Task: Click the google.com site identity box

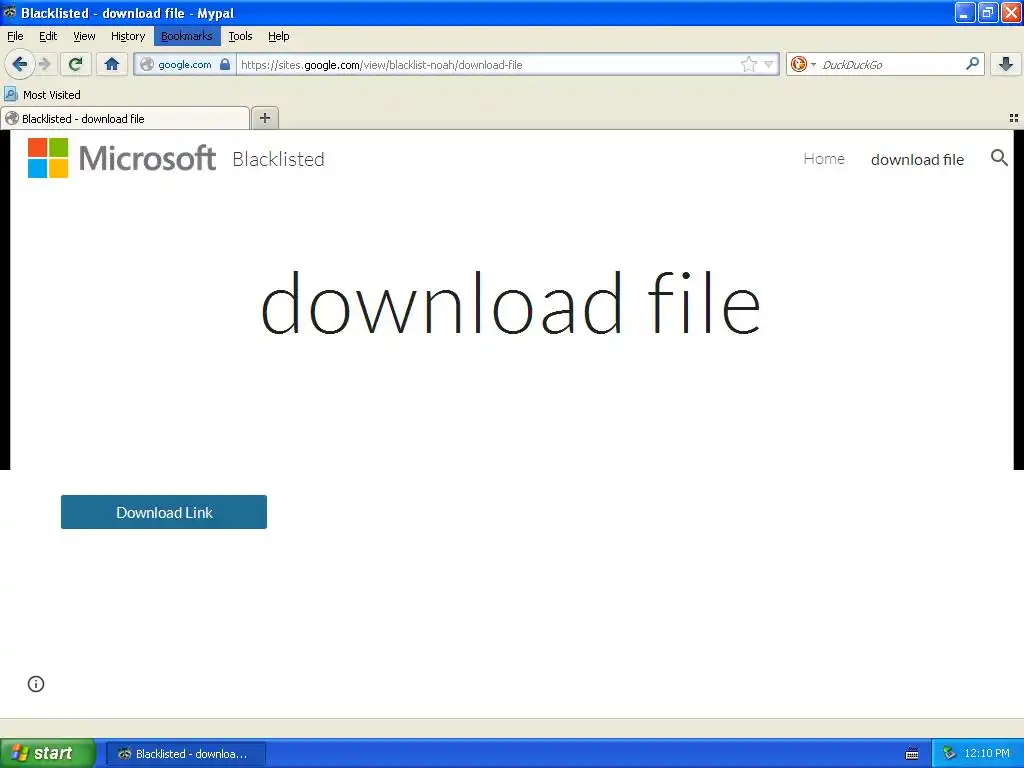Action: pos(184,64)
